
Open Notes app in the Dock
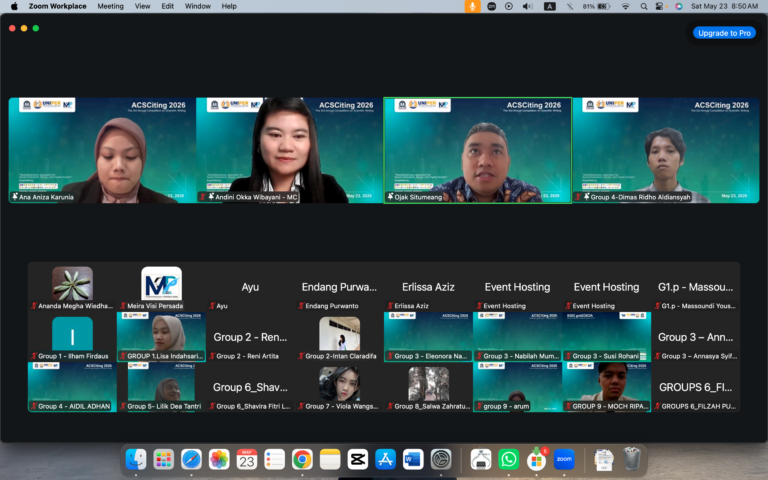tap(330, 459)
